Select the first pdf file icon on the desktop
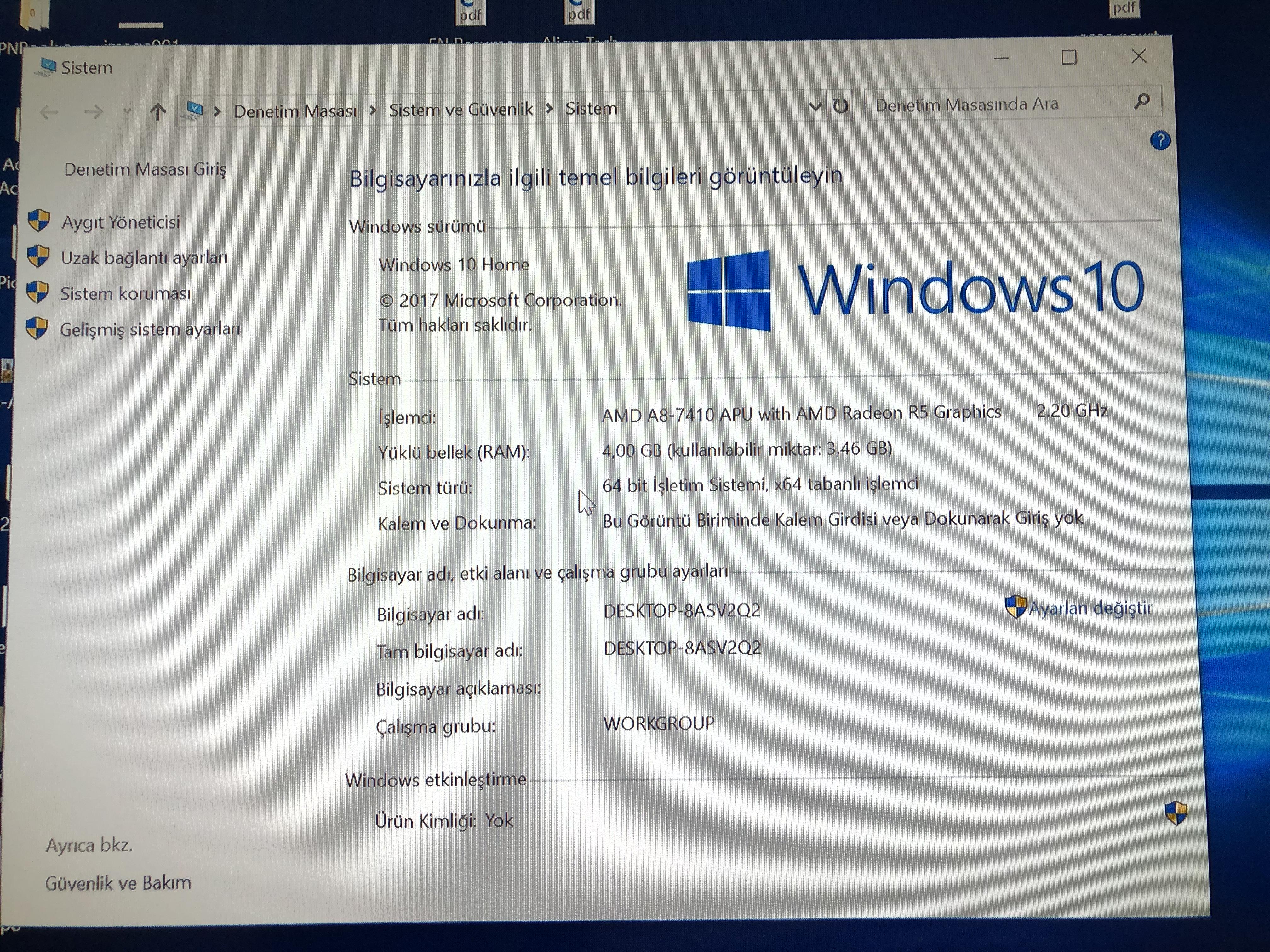The image size is (1270, 952). pos(470,12)
